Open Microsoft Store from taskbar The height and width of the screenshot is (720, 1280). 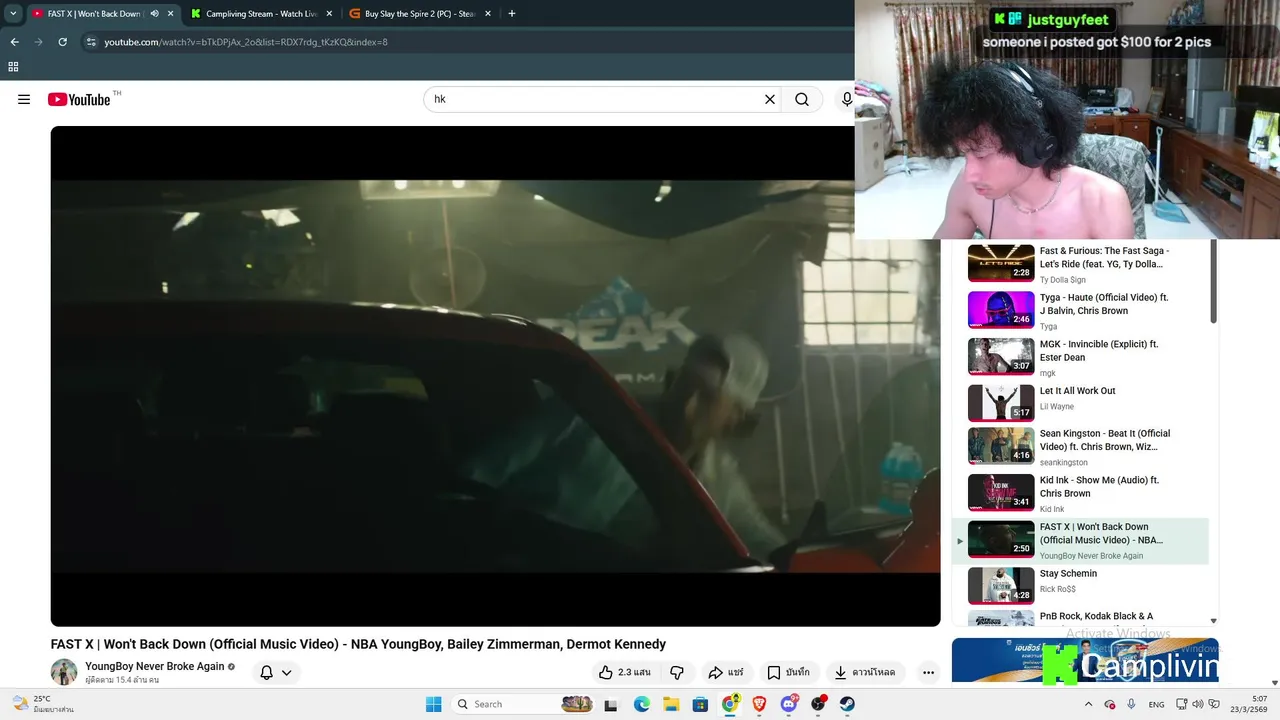(700, 704)
